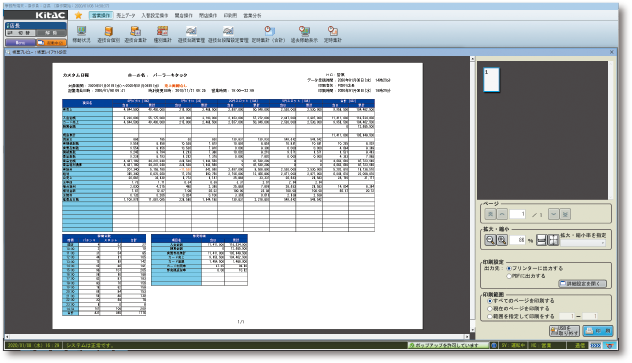Click scroll-right arrow of horizontal scrollbar
Image resolution: width=632 pixels, height=363 pixels.
pos(468,336)
